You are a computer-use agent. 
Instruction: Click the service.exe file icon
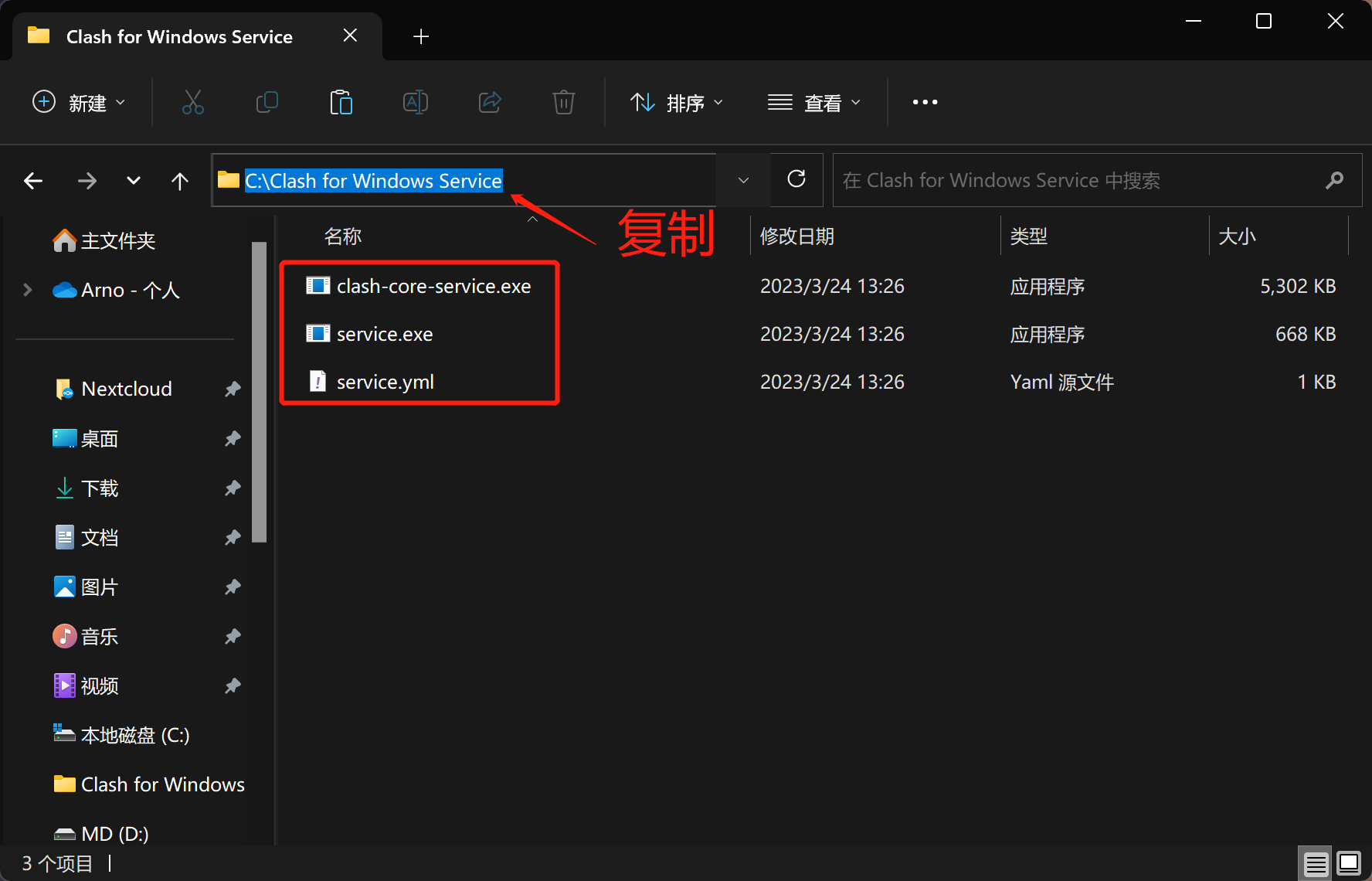tap(318, 334)
